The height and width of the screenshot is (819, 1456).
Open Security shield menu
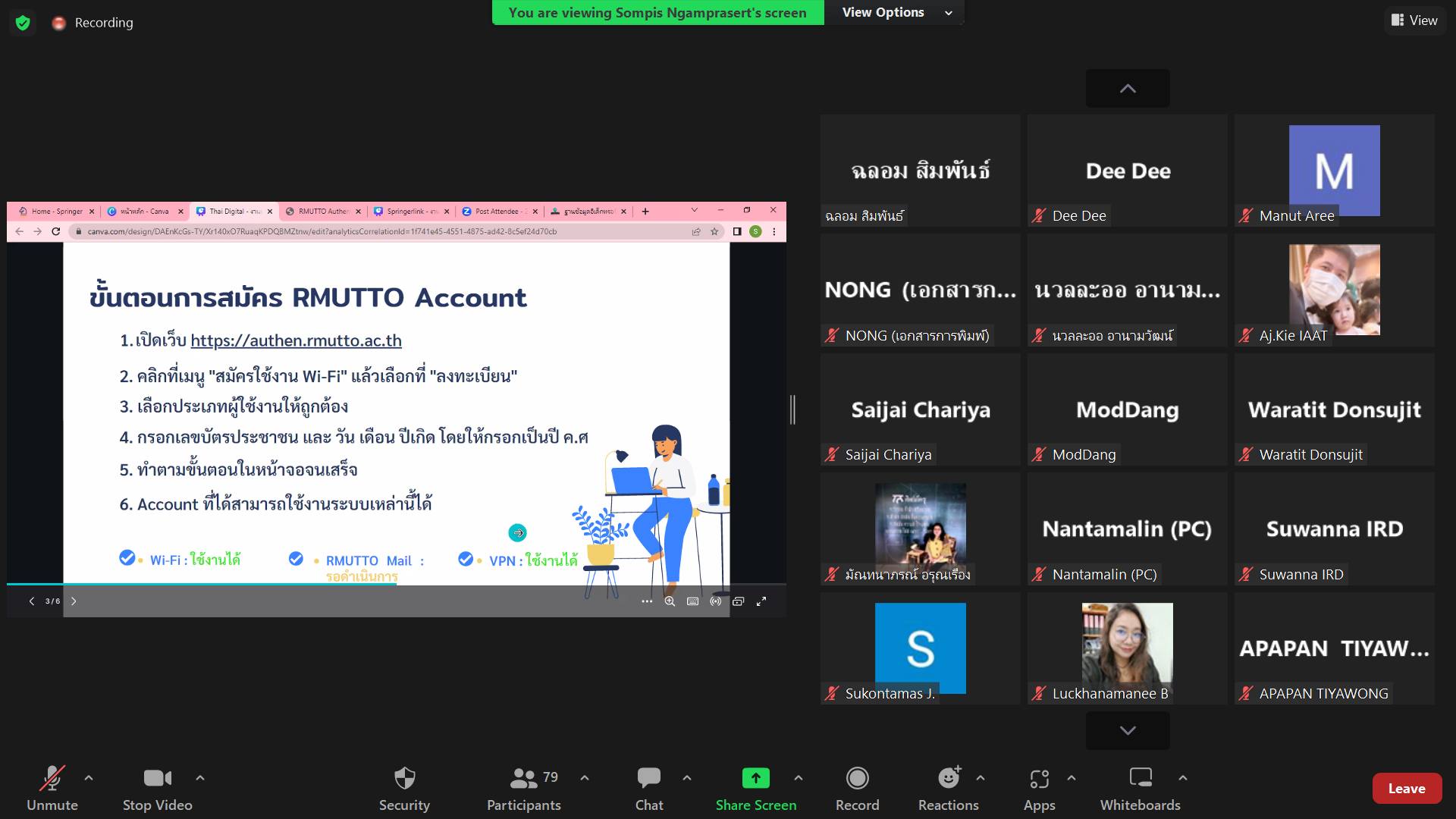click(x=404, y=789)
